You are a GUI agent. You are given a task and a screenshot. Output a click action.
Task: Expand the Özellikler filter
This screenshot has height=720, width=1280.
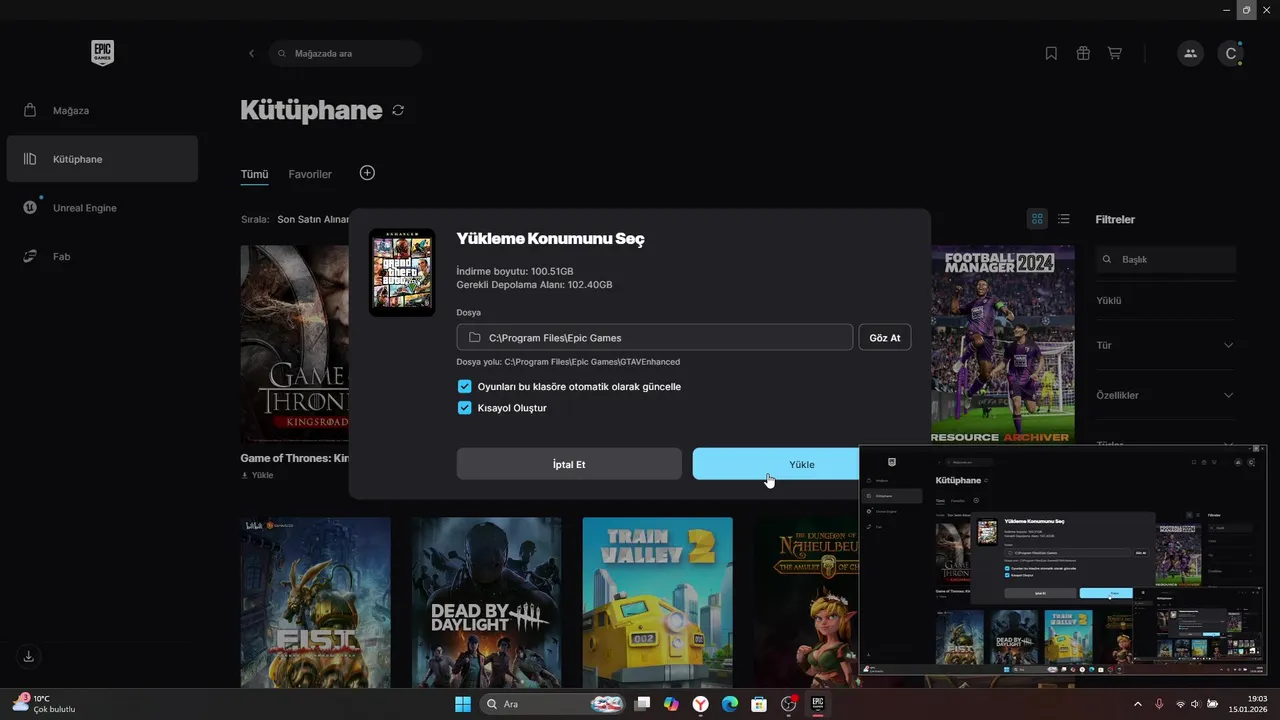(1166, 395)
